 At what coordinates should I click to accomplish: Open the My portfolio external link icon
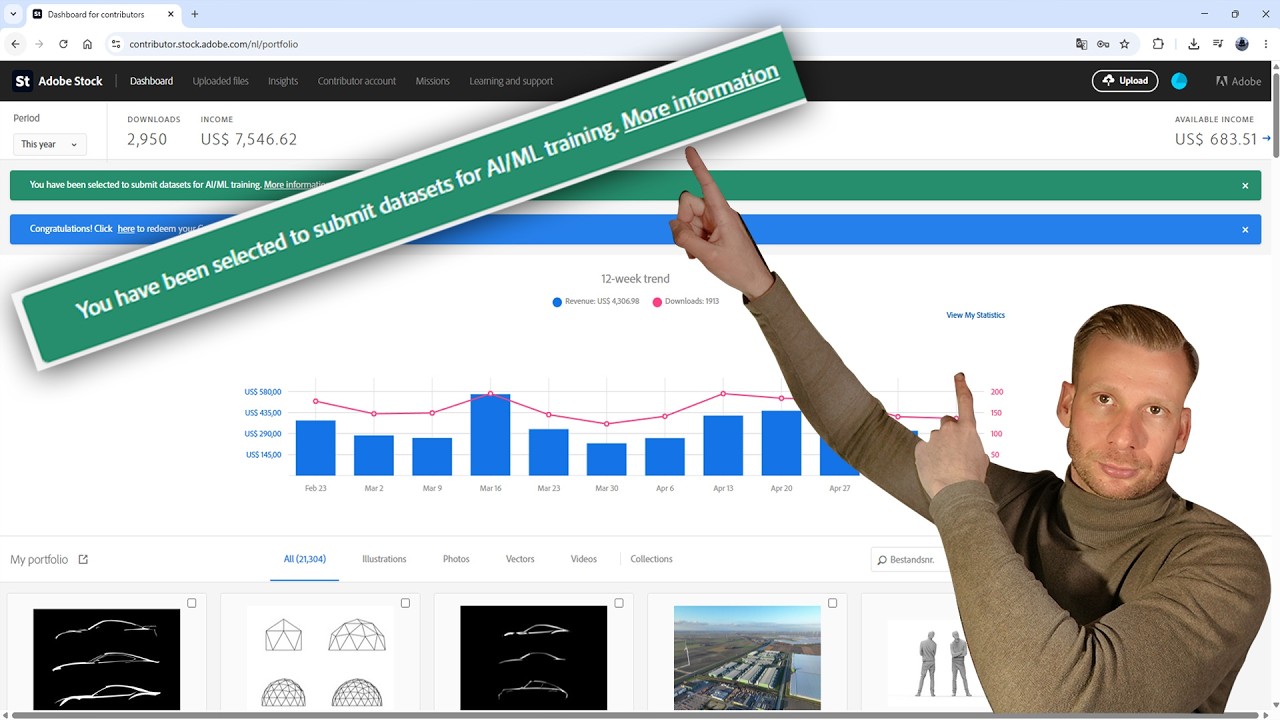point(83,559)
